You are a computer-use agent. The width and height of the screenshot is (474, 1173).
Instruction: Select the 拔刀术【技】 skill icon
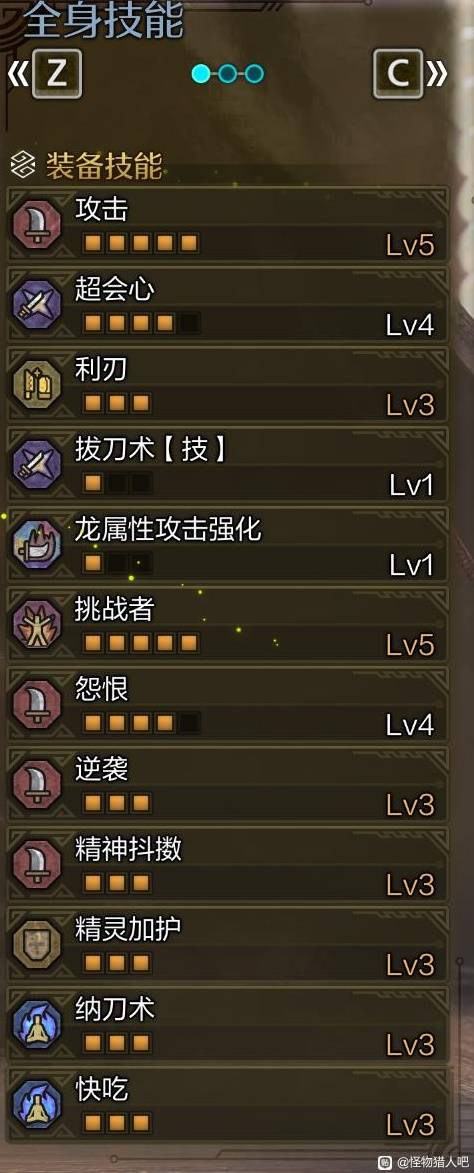click(x=37, y=464)
